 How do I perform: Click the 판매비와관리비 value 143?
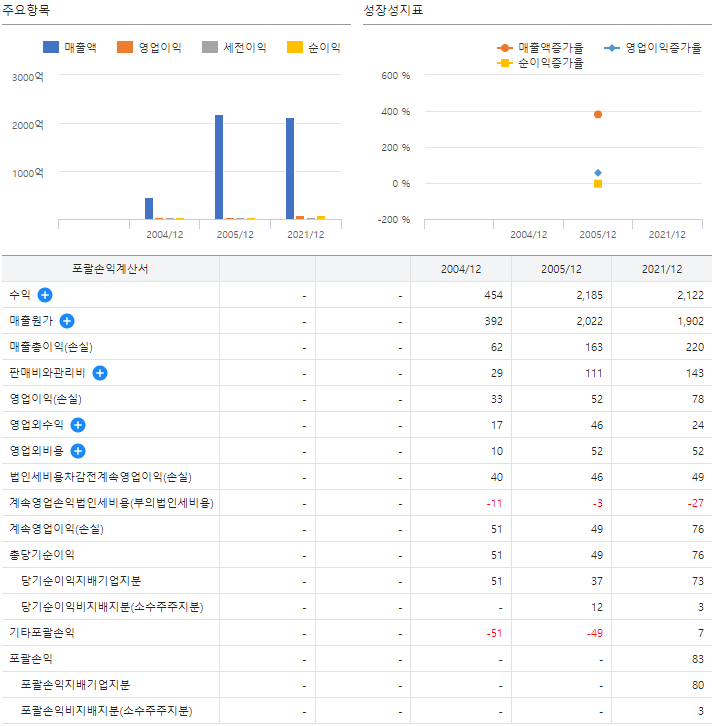point(695,373)
